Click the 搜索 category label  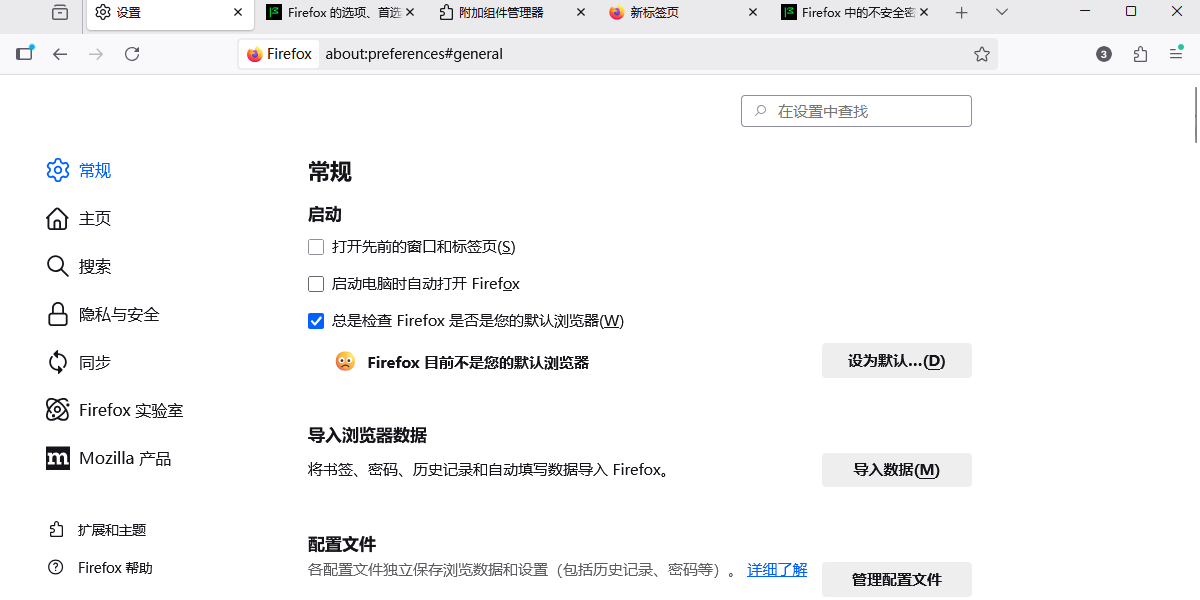point(95,266)
